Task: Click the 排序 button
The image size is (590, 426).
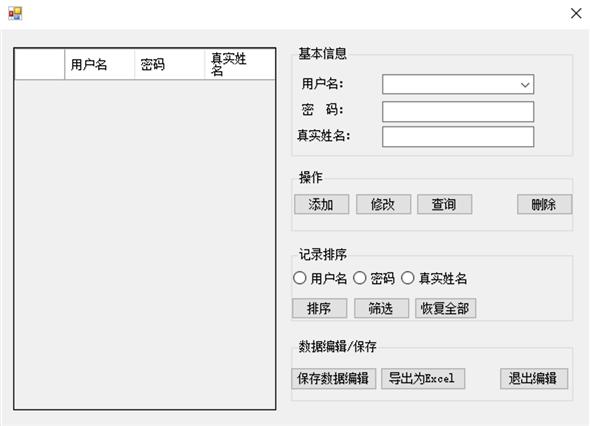Action: pos(319,308)
